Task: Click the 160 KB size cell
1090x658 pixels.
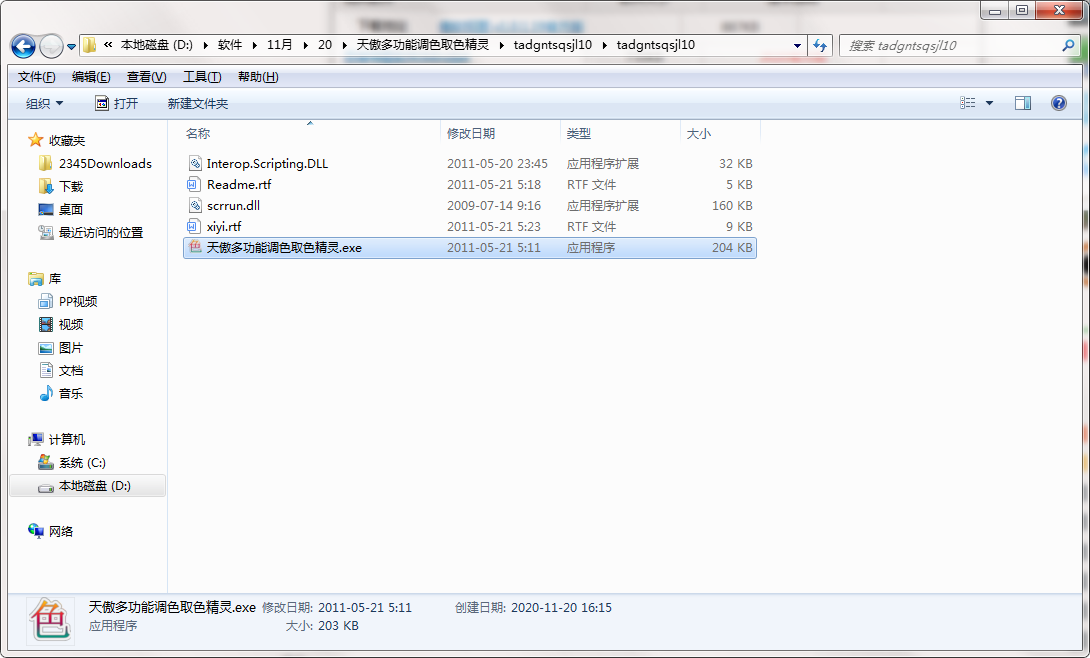Action: 732,206
